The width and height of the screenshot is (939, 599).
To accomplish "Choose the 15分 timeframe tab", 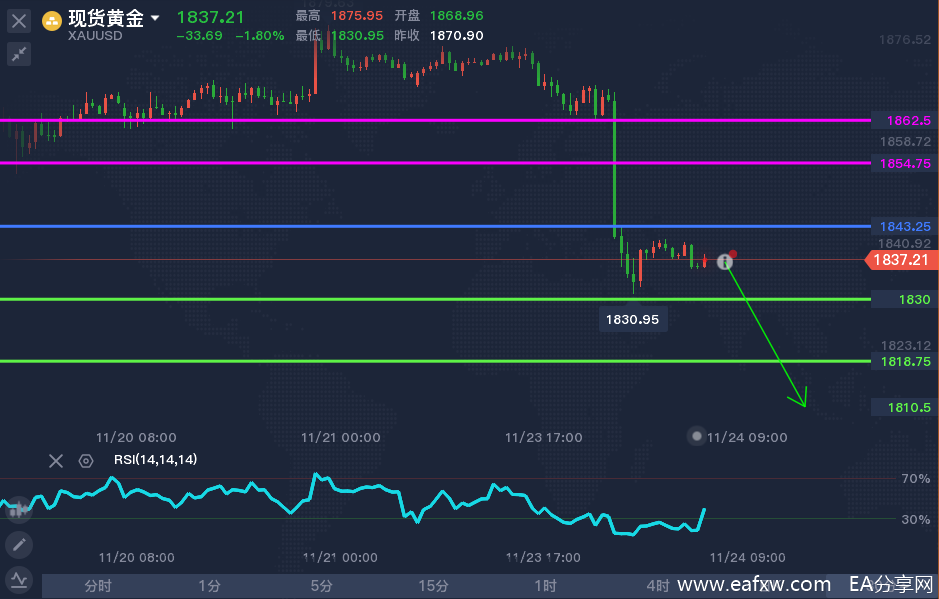I will tap(433, 586).
